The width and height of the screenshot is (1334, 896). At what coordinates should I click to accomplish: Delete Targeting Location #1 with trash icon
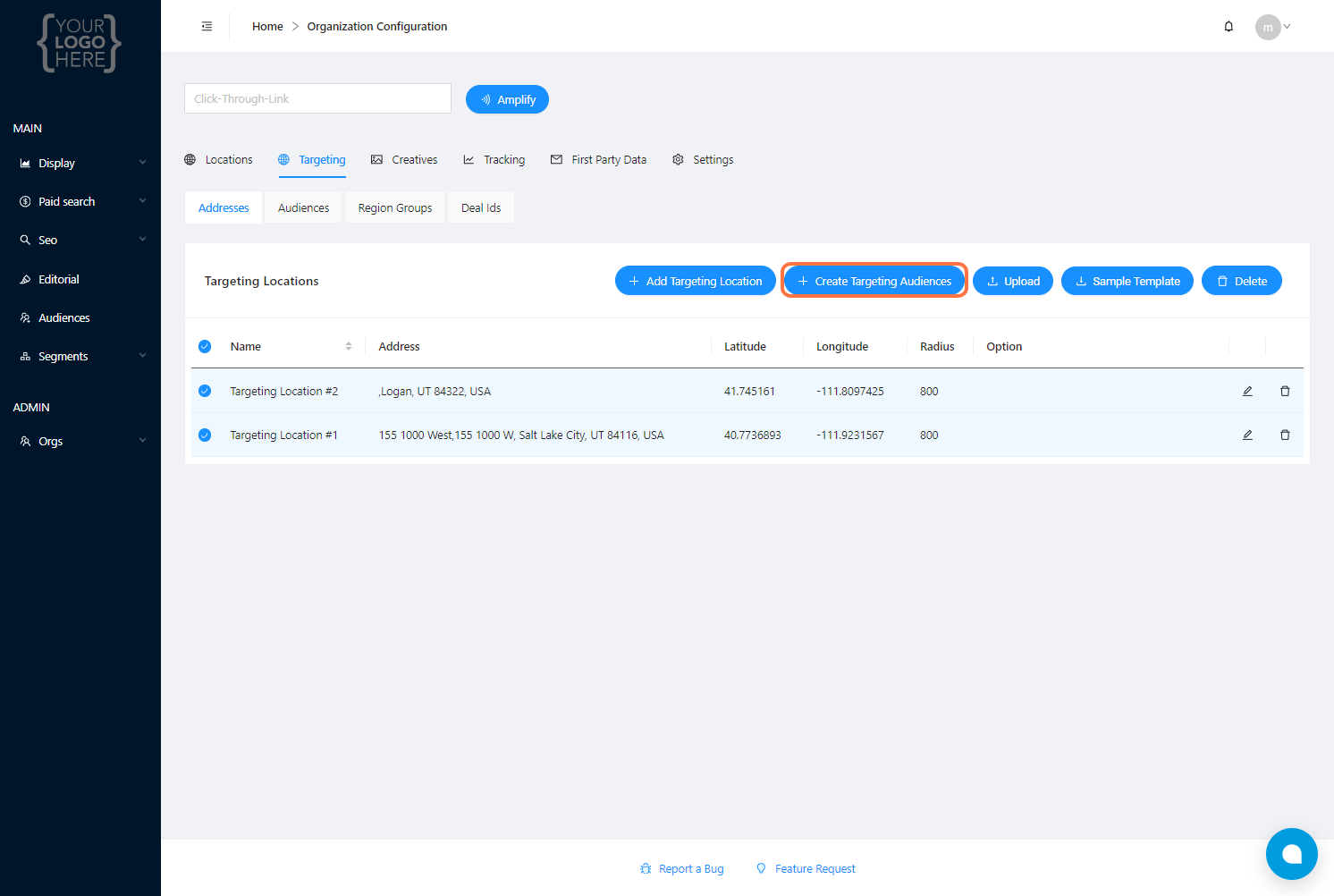coord(1285,435)
